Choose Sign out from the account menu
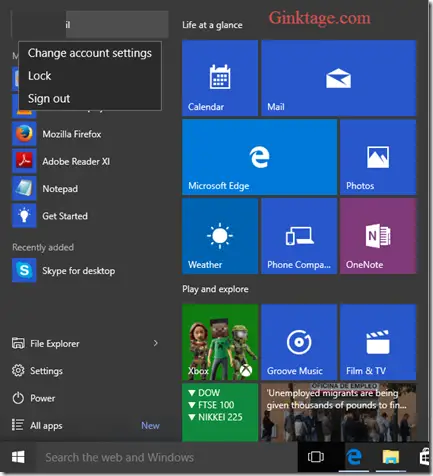Screen dimensions: 433x476 [90, 99]
